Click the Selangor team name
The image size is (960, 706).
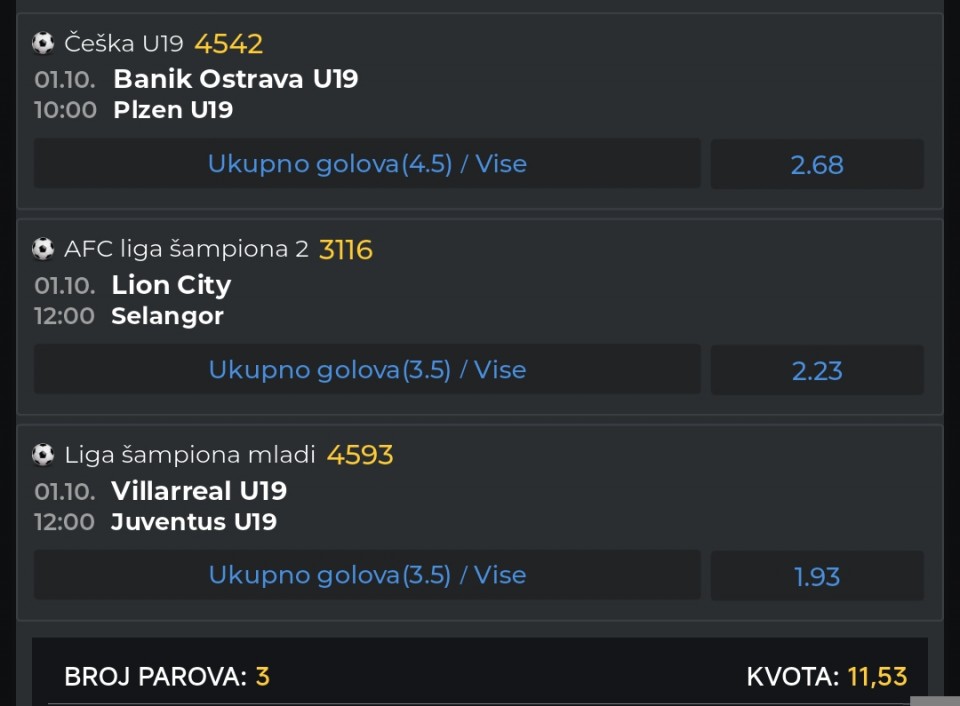167,316
